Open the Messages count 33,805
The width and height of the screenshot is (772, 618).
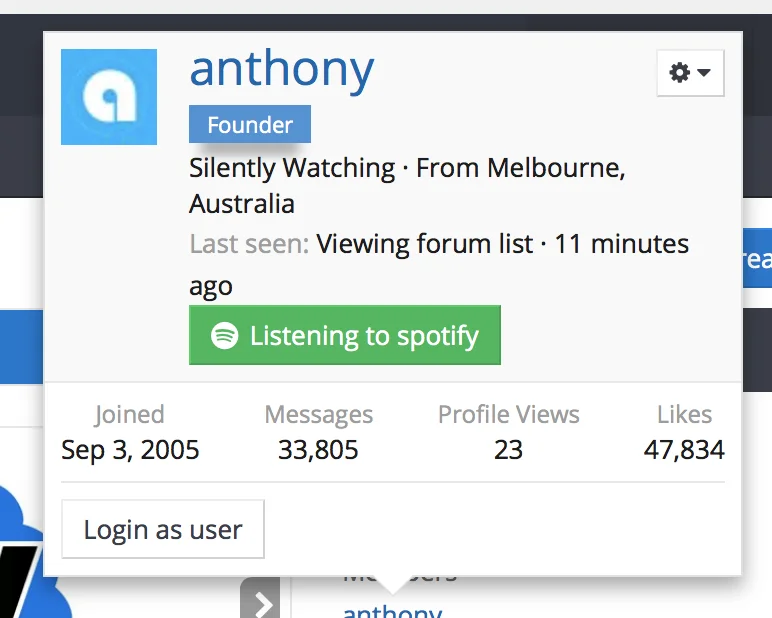(x=318, y=450)
